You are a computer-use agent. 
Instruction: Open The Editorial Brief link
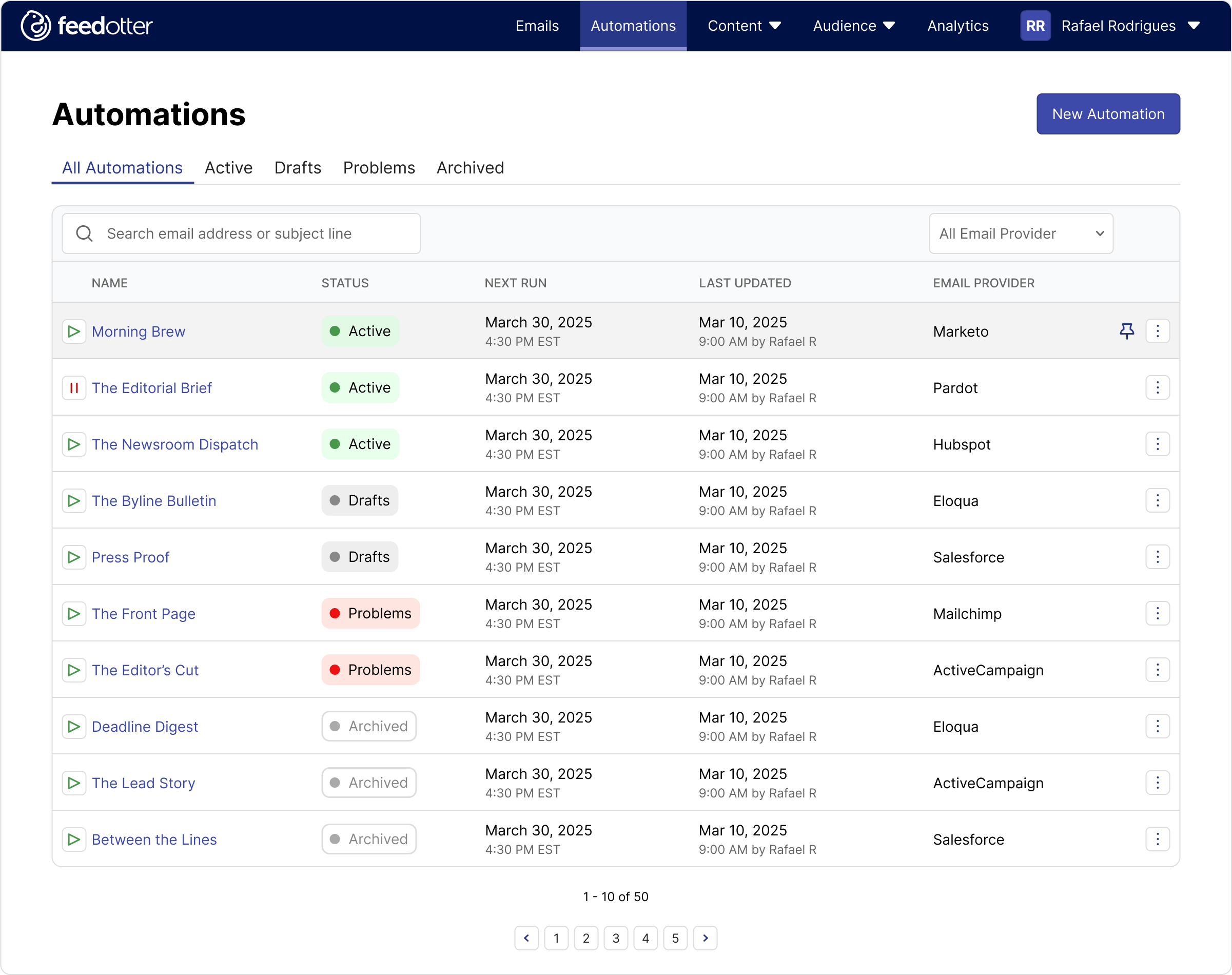pyautogui.click(x=151, y=388)
